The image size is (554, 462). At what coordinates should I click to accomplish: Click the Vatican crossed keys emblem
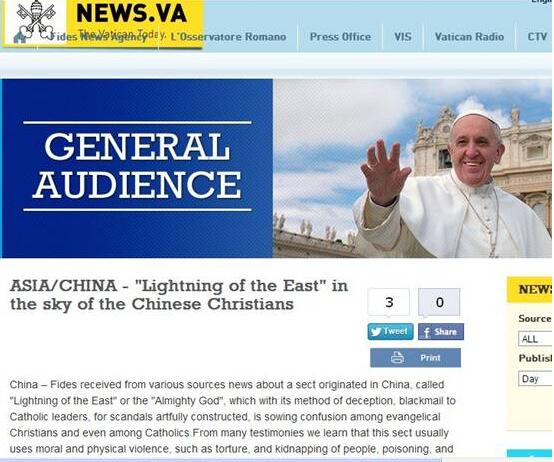point(36,20)
